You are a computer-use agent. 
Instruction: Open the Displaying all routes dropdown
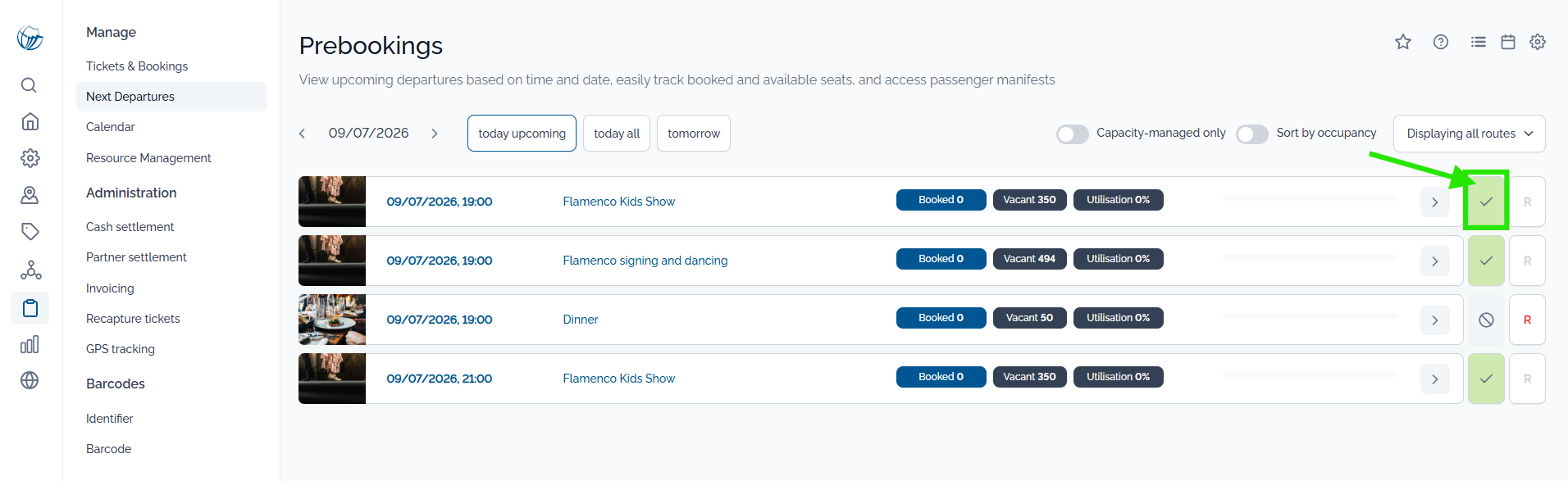point(1469,134)
